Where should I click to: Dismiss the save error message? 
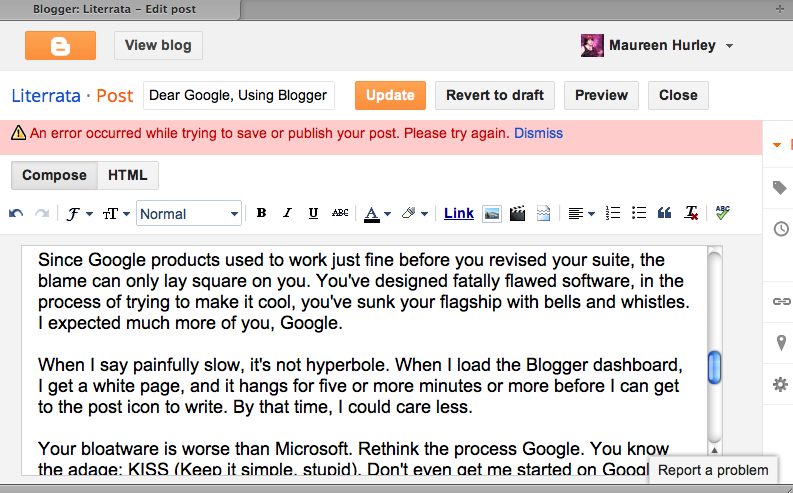[538, 133]
